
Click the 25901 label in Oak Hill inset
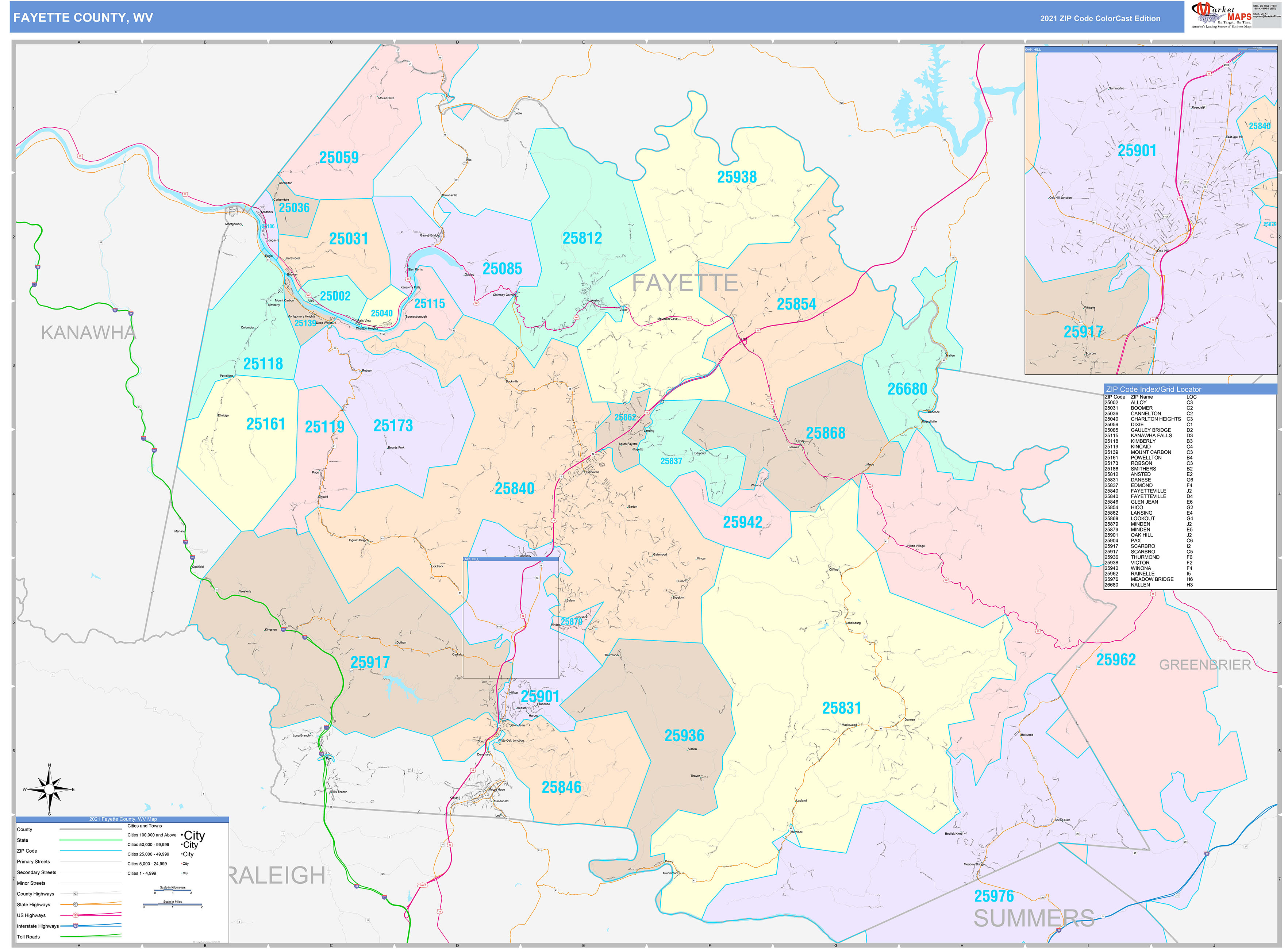1136,150
